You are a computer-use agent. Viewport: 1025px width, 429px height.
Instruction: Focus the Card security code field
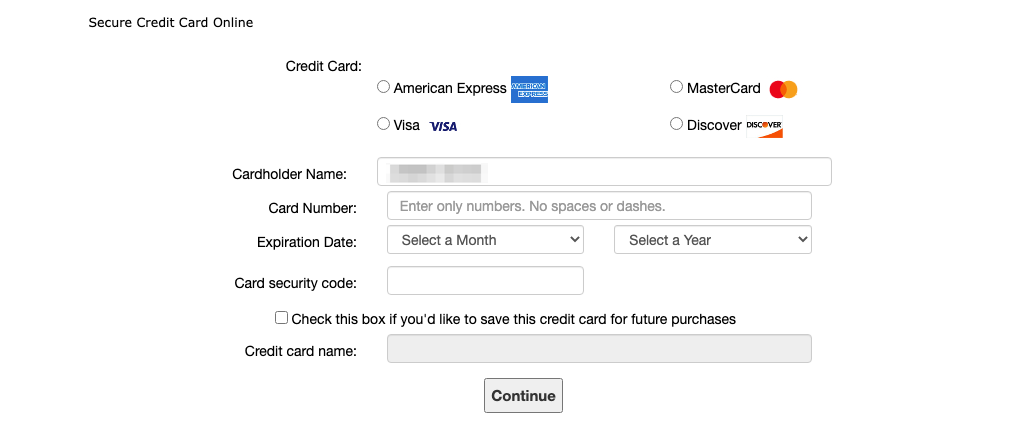(485, 281)
